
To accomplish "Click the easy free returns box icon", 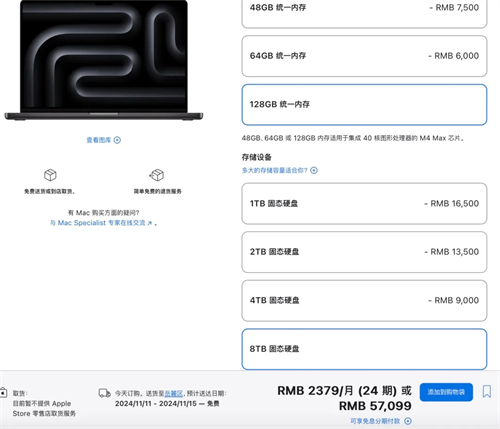I will coord(157,175).
